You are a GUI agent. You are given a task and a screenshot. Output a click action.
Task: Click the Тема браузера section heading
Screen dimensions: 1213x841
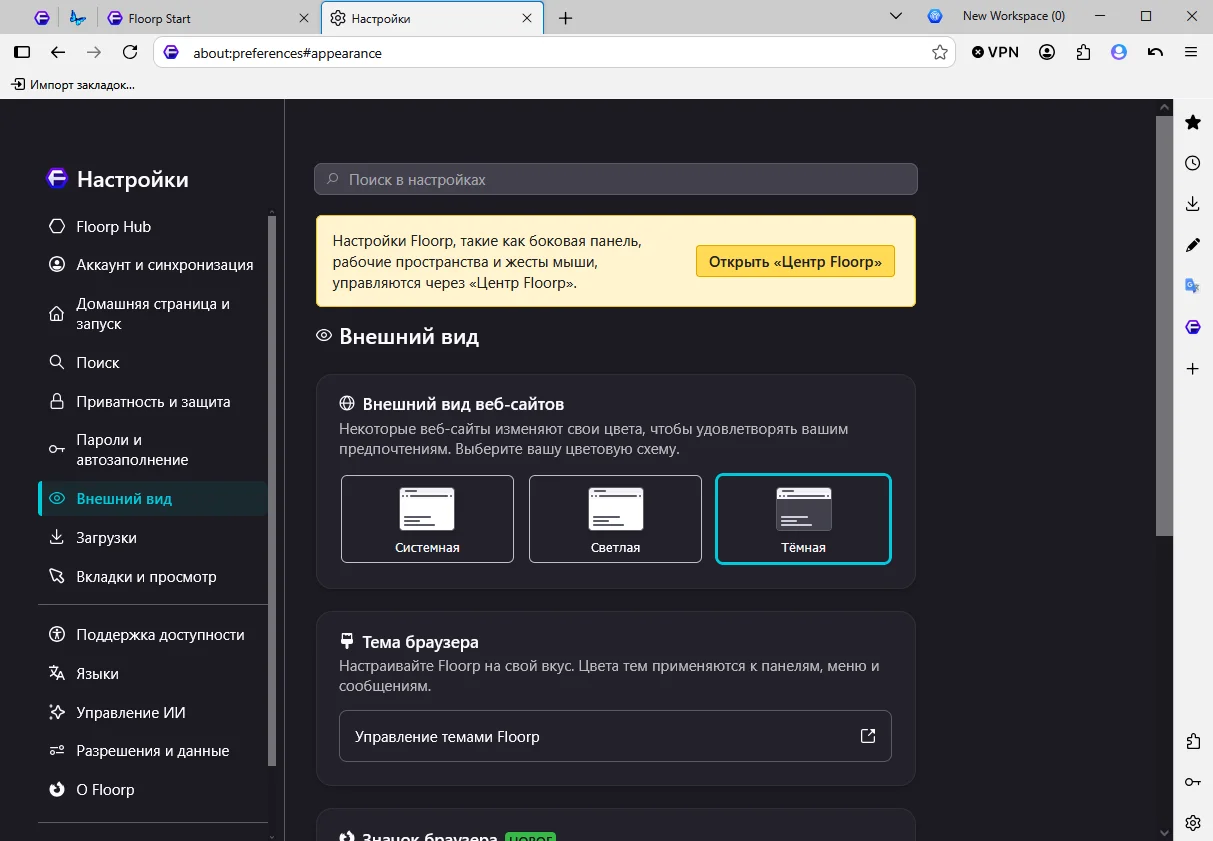[x=420, y=642]
